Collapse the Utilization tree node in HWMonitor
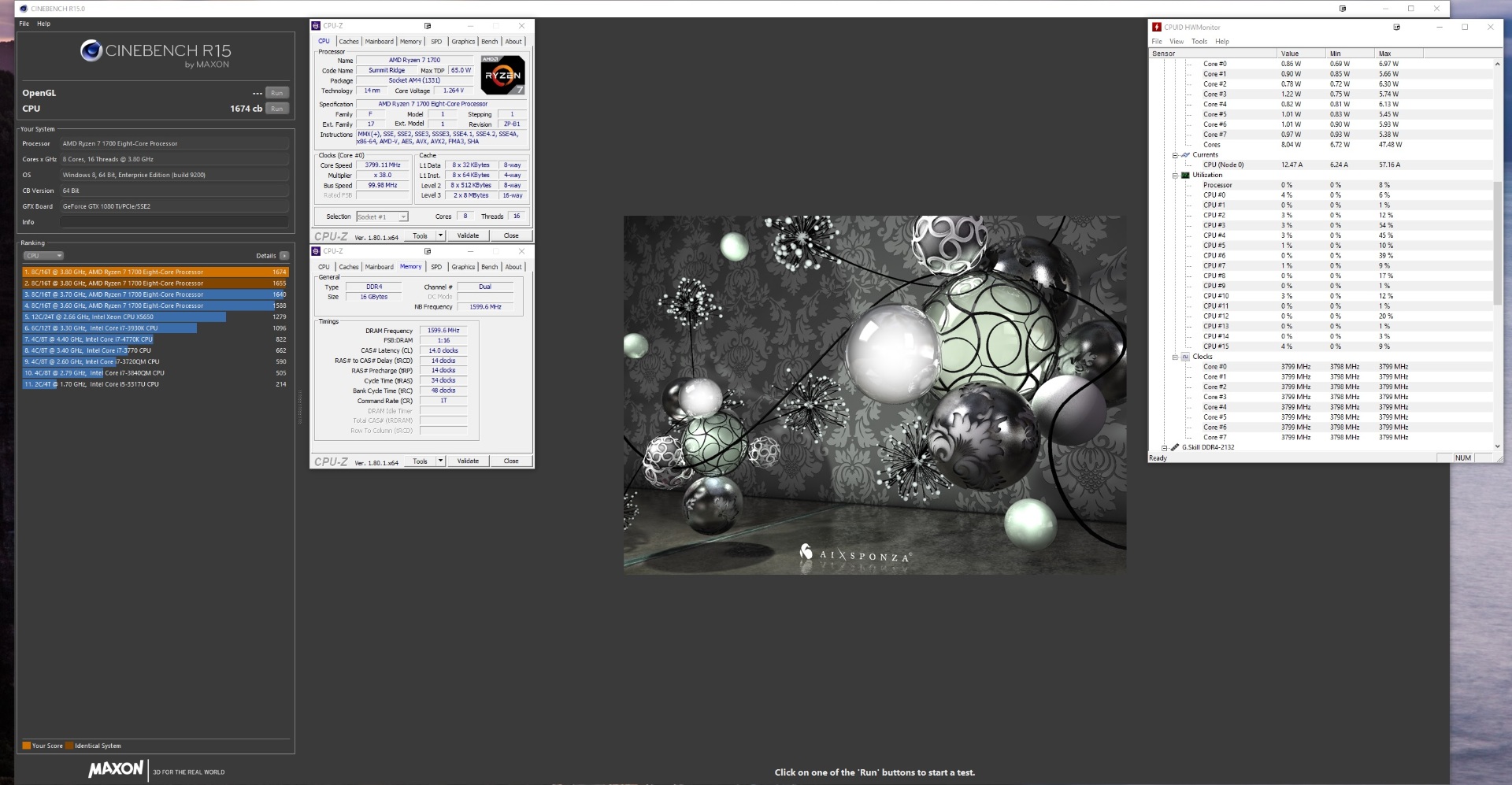 click(x=1175, y=176)
